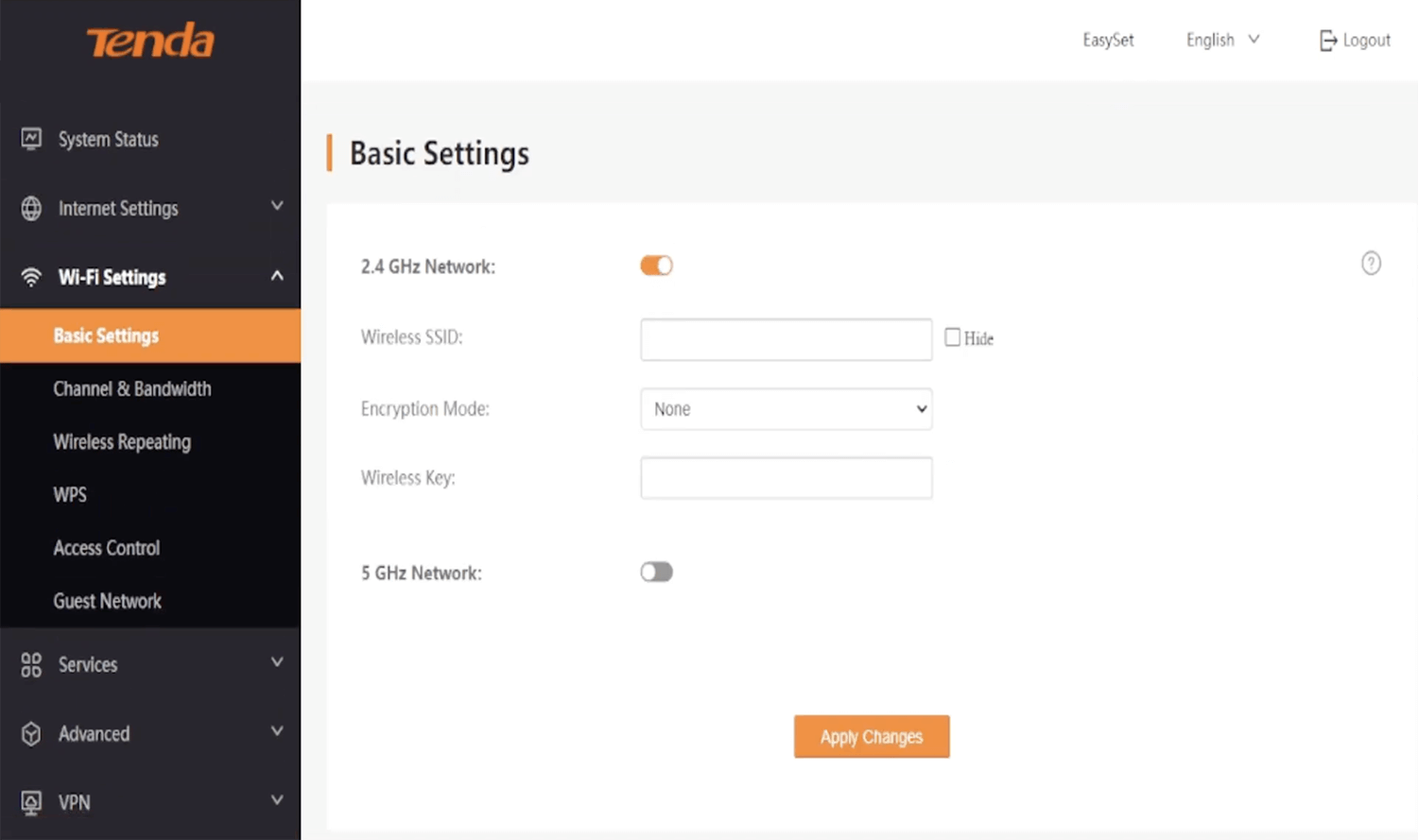Open Channel & Bandwidth menu item
This screenshot has width=1418, height=840.
point(132,388)
